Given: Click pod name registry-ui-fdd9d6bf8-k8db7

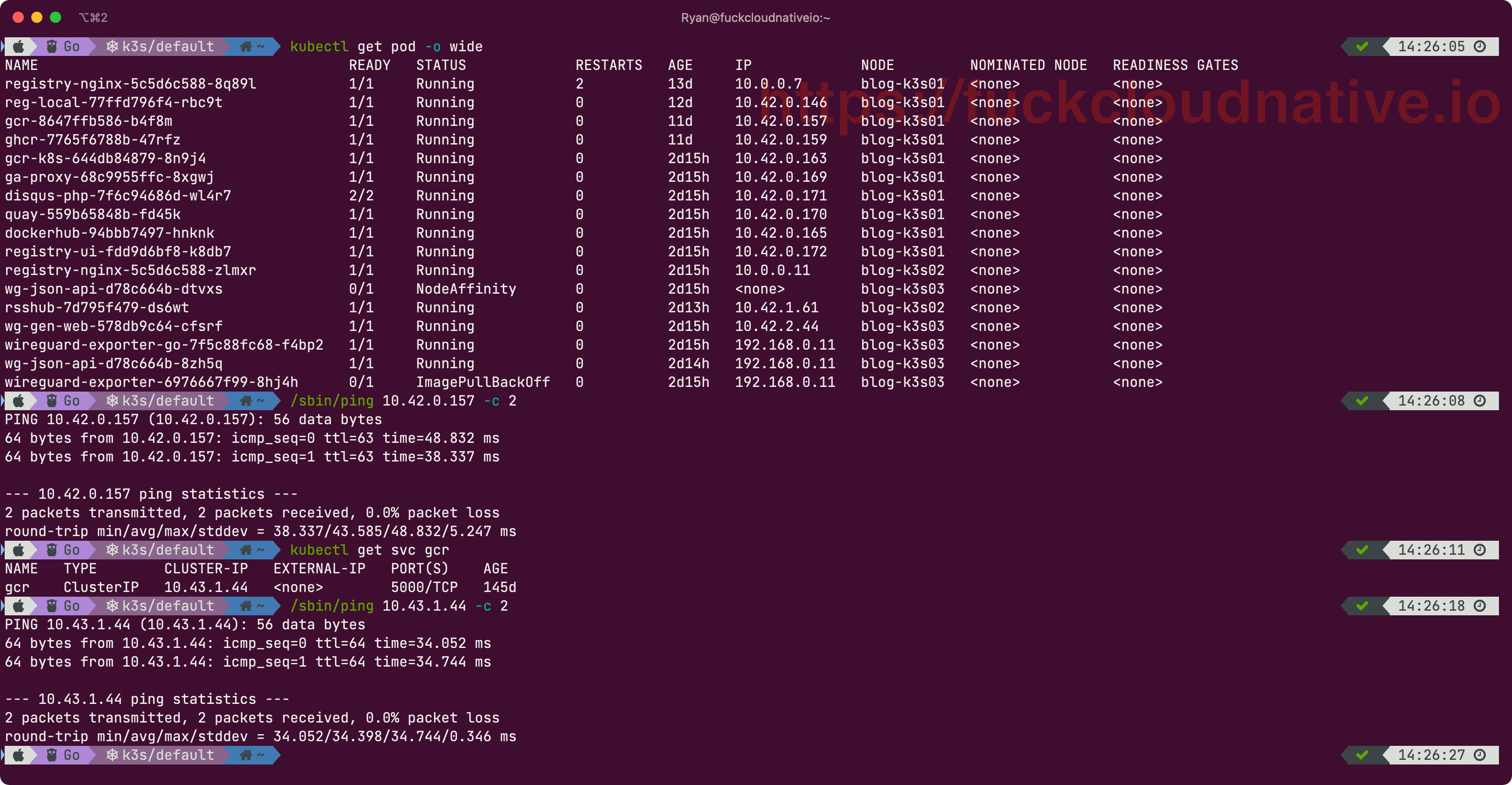Looking at the screenshot, I should 118,252.
